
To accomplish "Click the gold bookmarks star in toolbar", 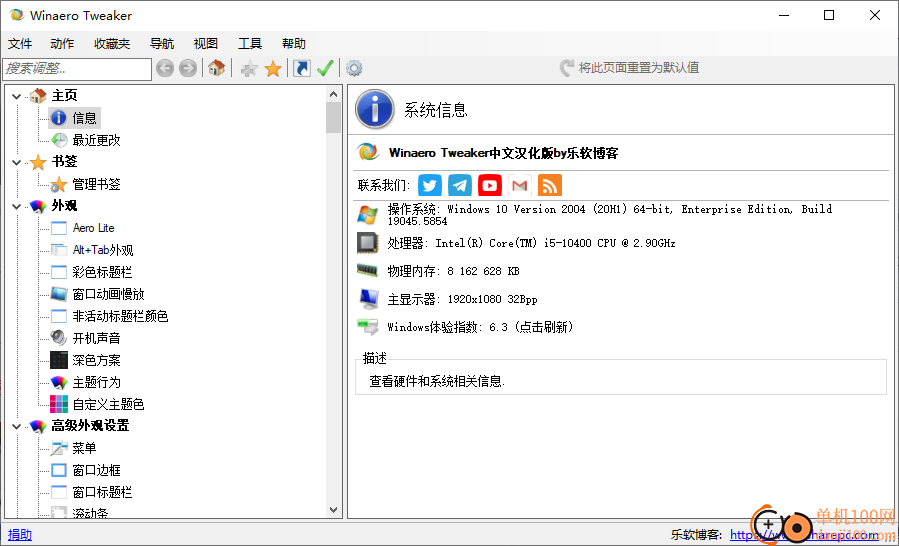I will point(273,69).
